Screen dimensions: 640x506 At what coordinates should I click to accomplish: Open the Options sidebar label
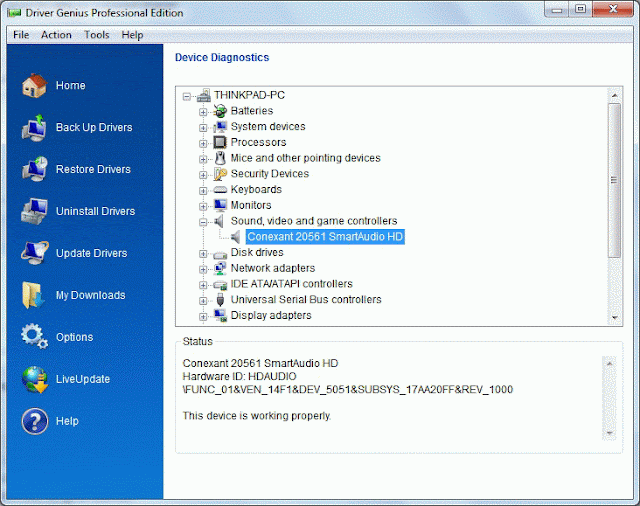click(x=74, y=337)
